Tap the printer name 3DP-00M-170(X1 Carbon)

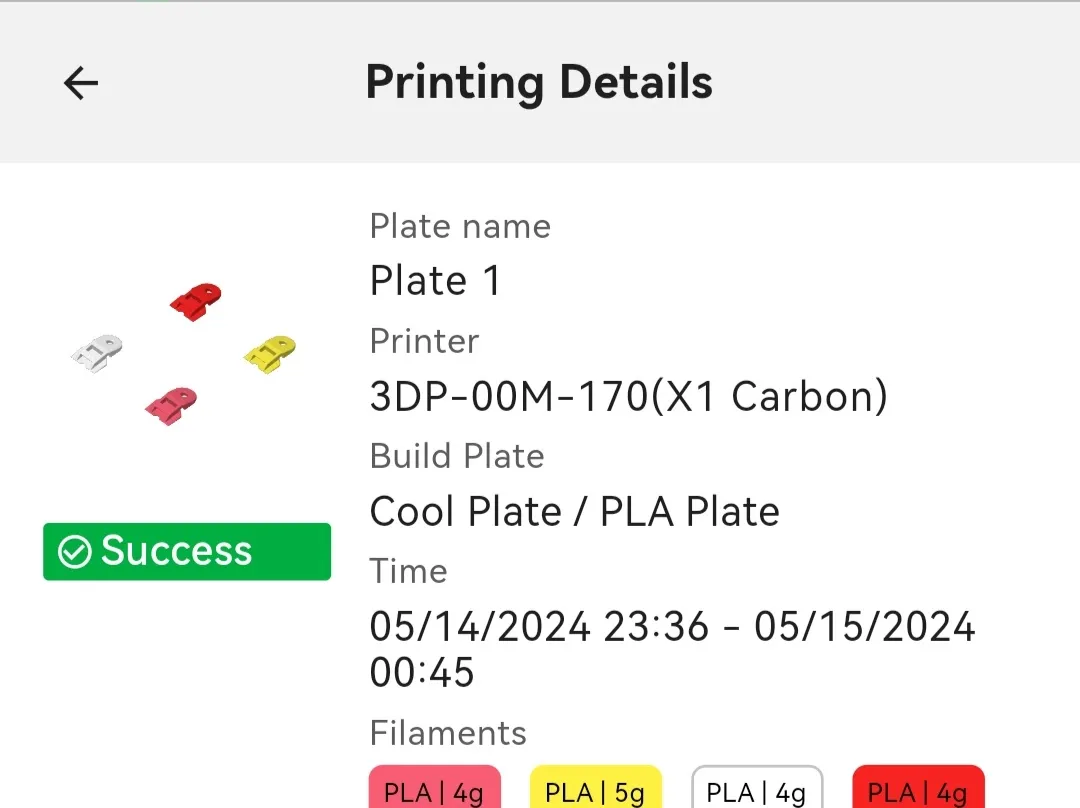pyautogui.click(x=629, y=397)
